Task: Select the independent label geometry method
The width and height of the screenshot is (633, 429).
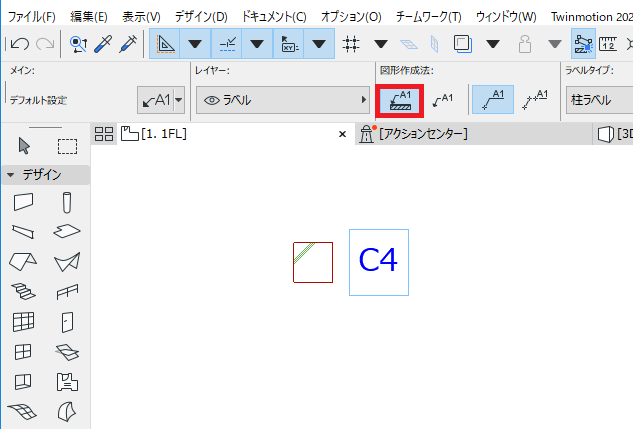Action: (443, 100)
